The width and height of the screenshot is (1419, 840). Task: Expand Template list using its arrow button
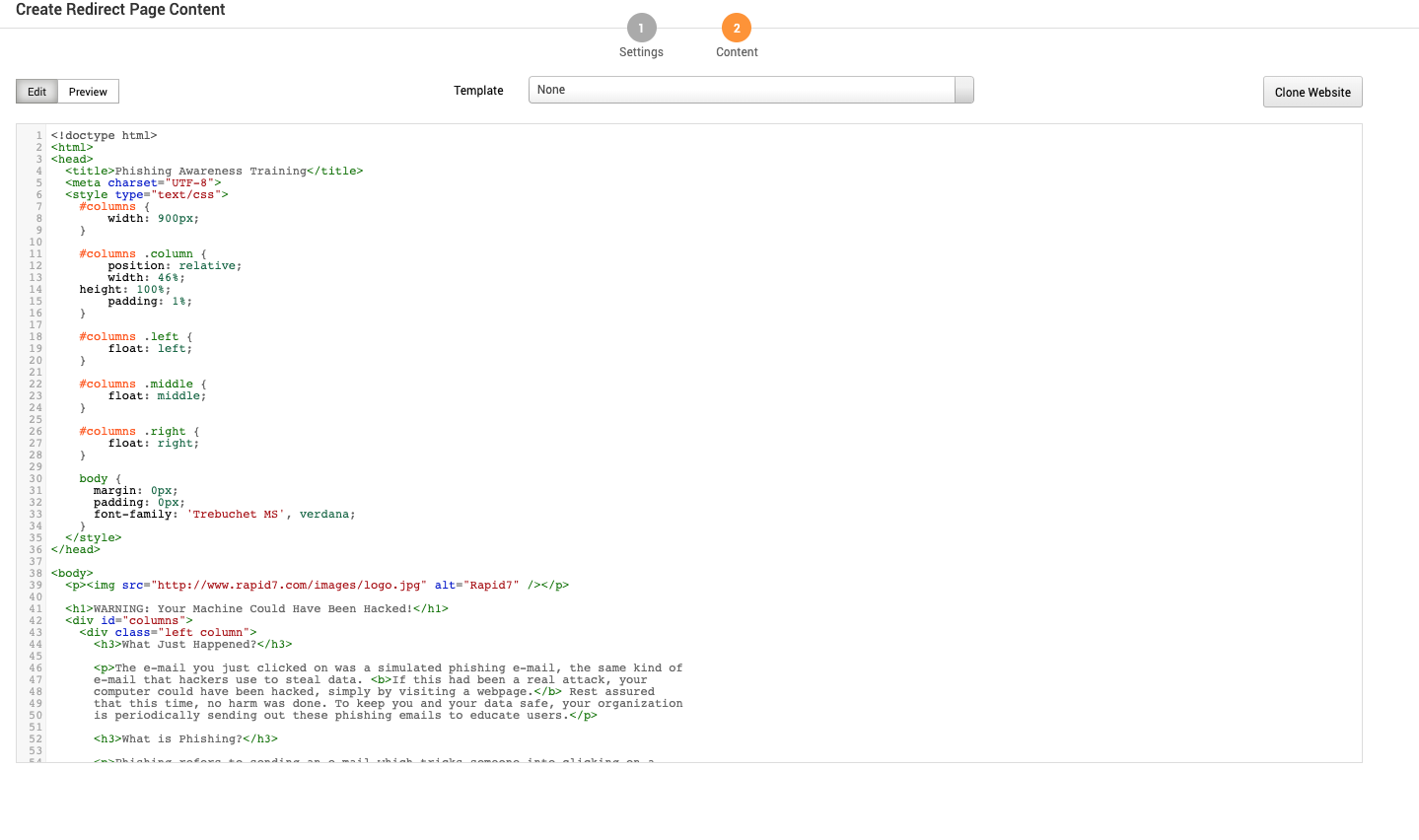tap(963, 90)
